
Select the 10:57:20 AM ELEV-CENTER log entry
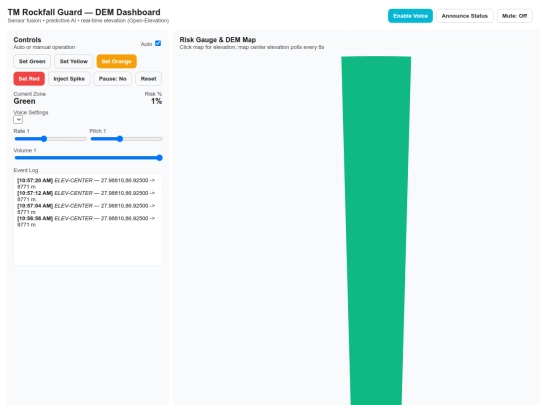86,183
